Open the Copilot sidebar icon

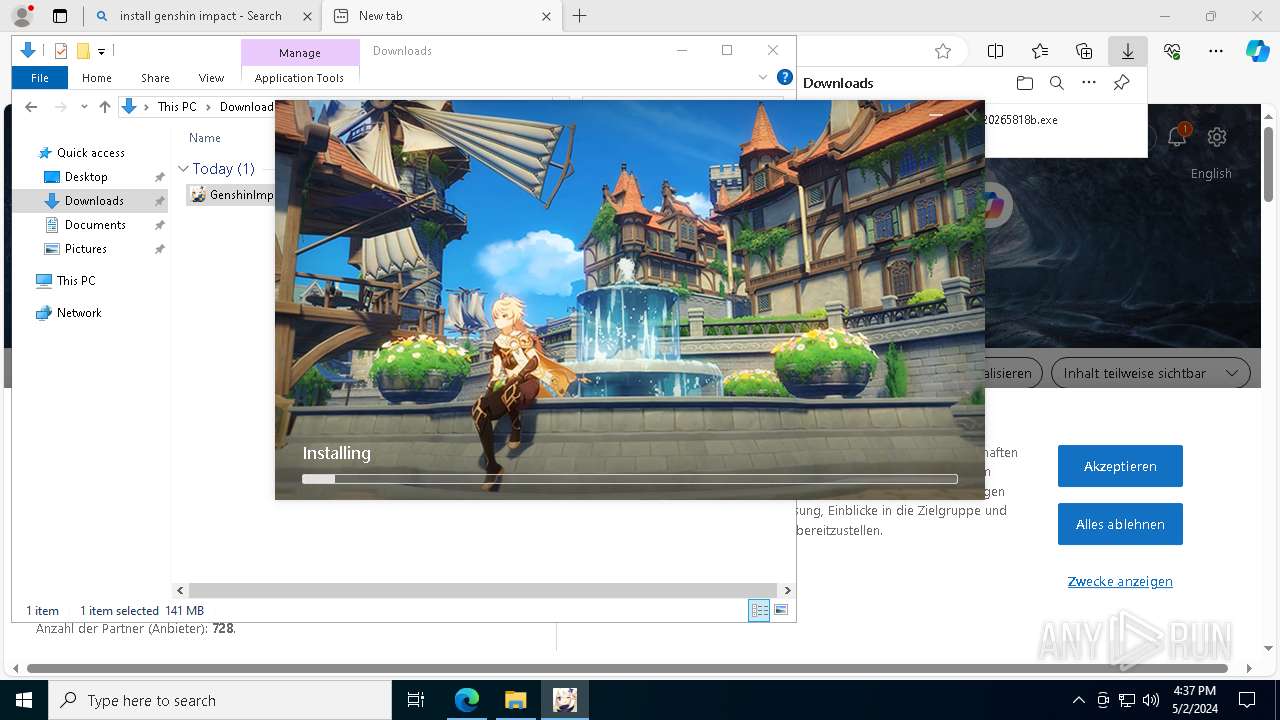click(x=1257, y=51)
